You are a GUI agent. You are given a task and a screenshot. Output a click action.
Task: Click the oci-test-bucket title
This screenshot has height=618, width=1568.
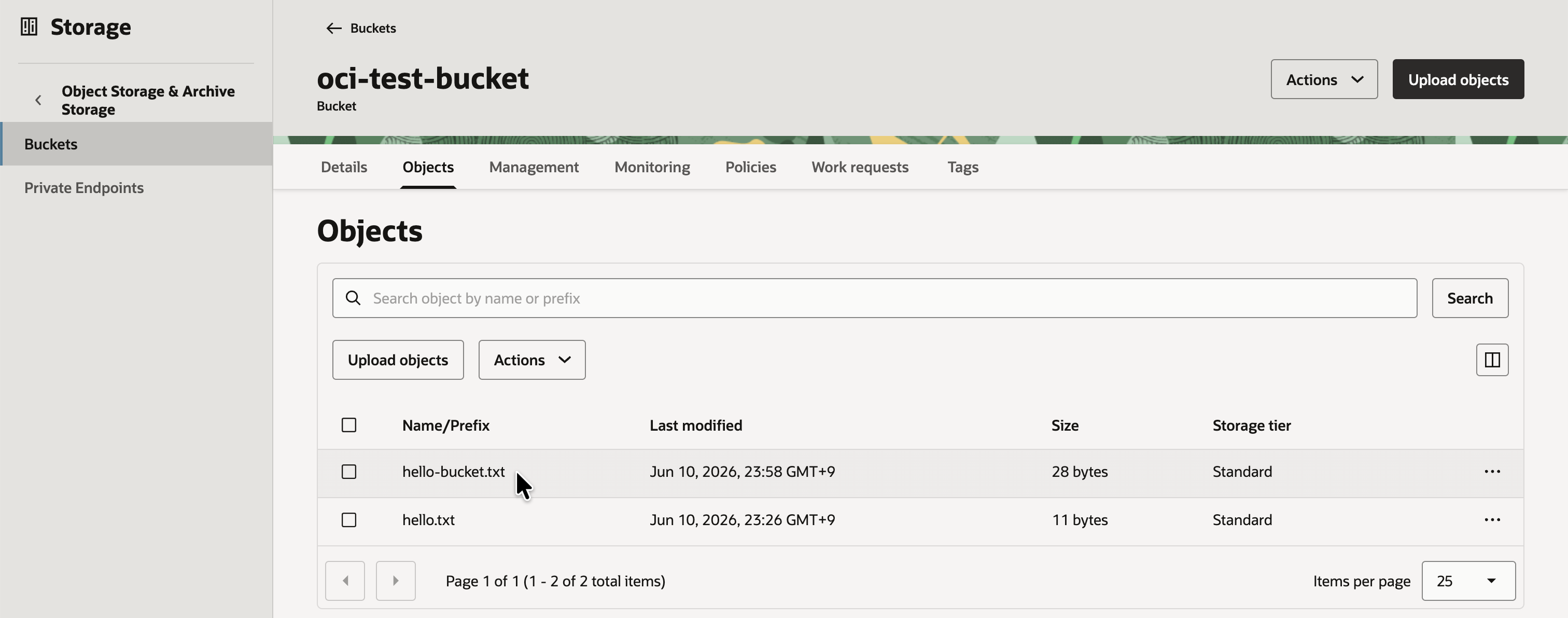pyautogui.click(x=423, y=78)
